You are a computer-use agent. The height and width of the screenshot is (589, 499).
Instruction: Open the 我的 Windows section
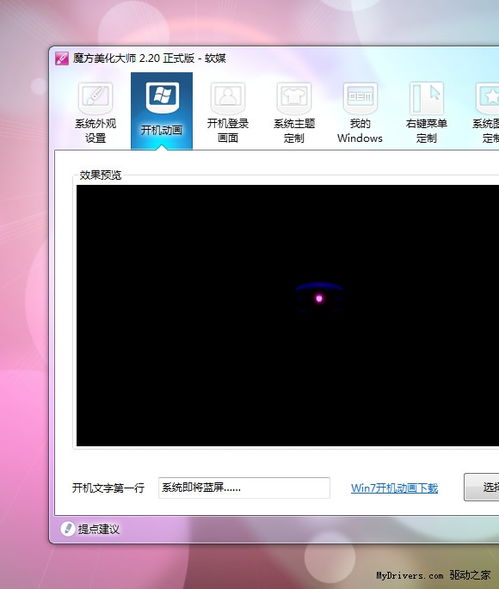360,112
